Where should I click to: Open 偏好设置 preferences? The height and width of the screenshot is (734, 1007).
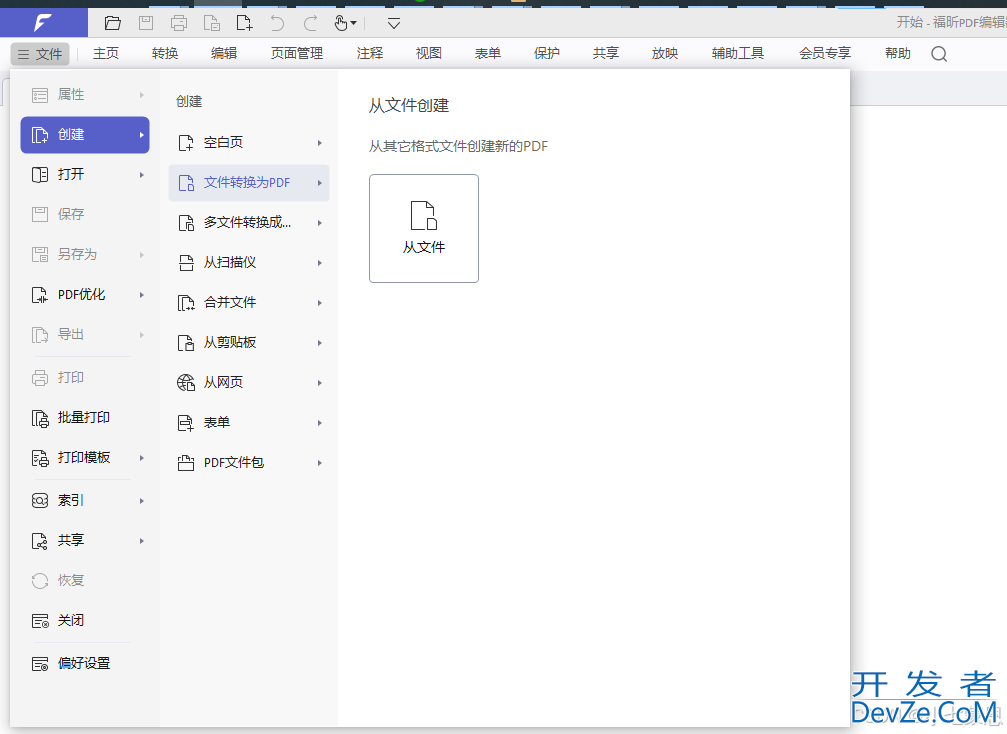(85, 663)
